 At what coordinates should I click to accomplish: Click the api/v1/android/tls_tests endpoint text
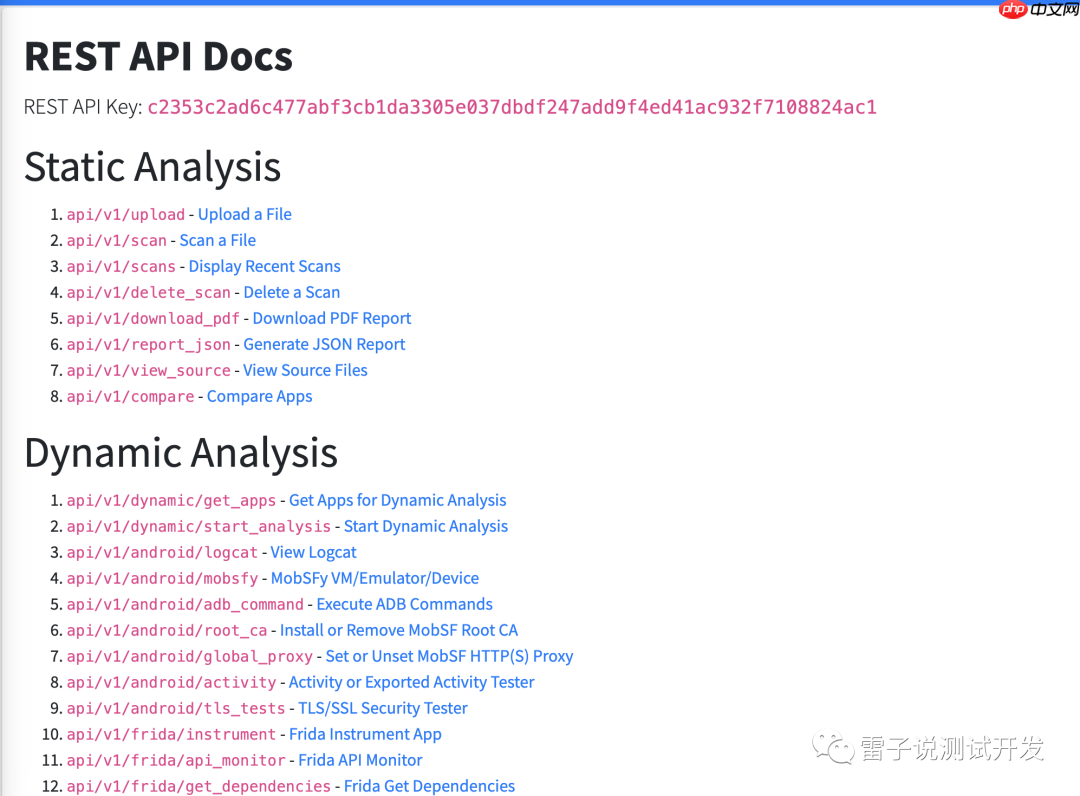[176, 709]
